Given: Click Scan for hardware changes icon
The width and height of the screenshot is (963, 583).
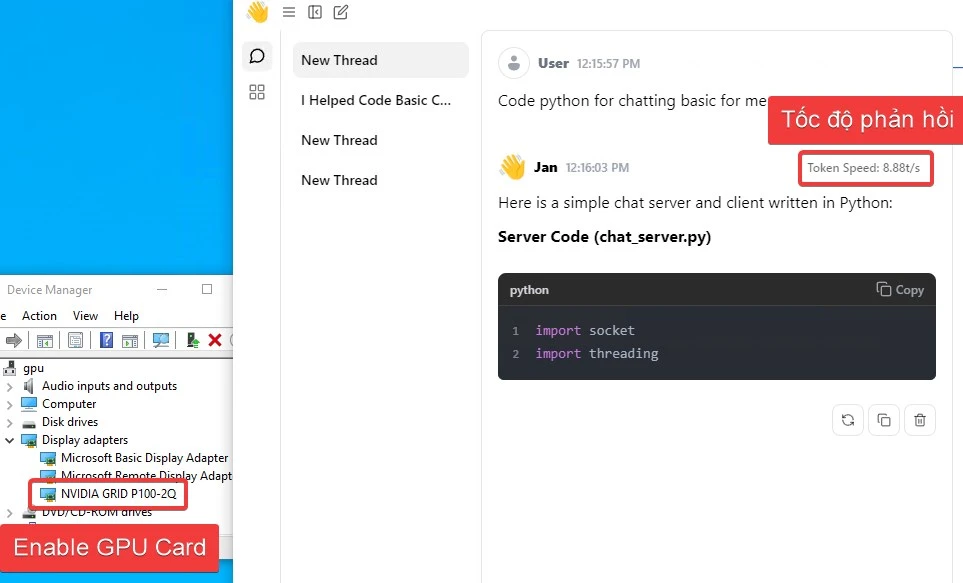Looking at the screenshot, I should click(160, 341).
